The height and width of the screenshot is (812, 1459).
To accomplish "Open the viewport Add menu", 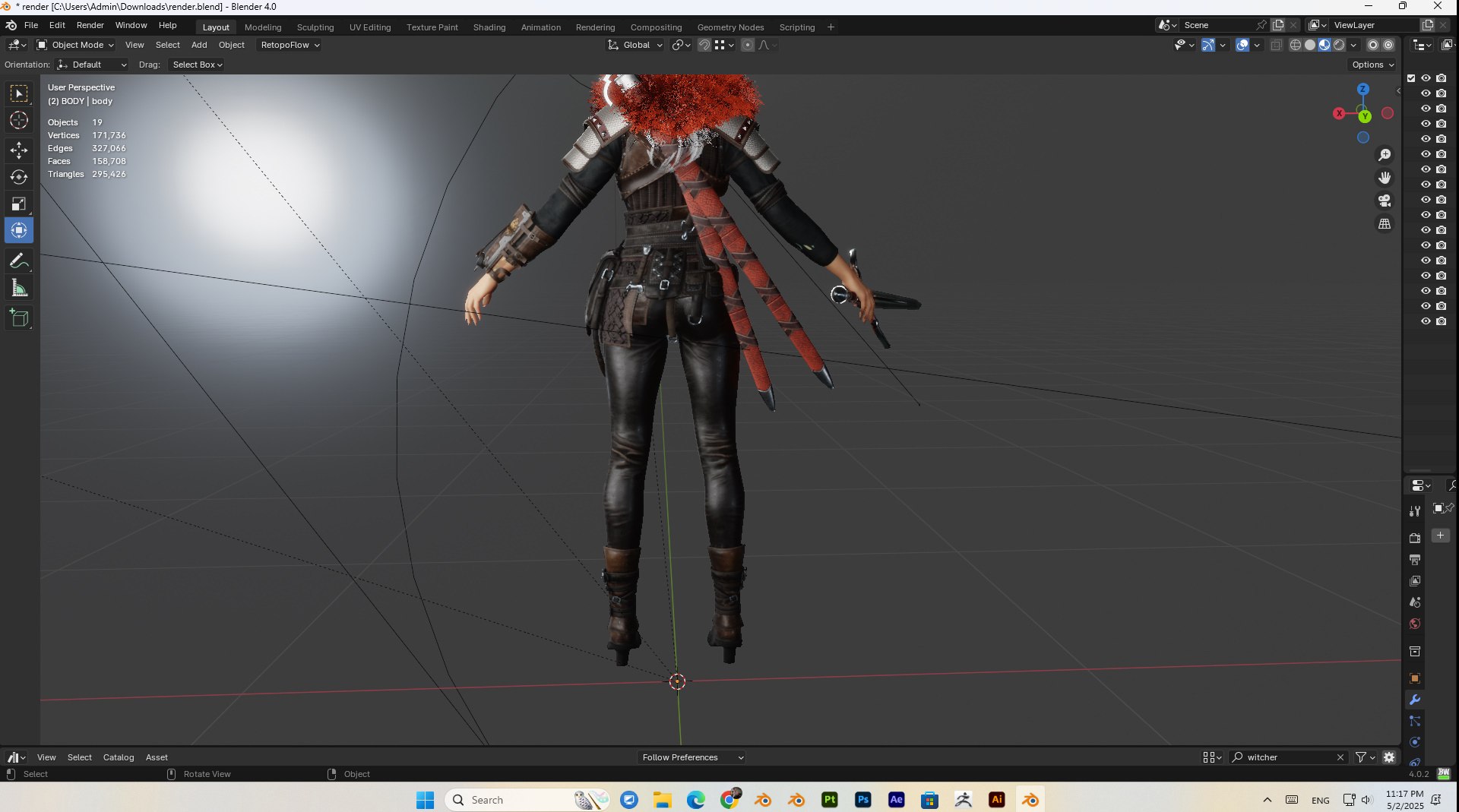I will 199,45.
